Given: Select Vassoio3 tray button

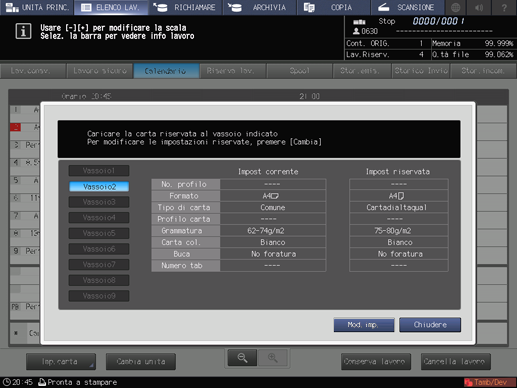Looking at the screenshot, I should [x=99, y=202].
